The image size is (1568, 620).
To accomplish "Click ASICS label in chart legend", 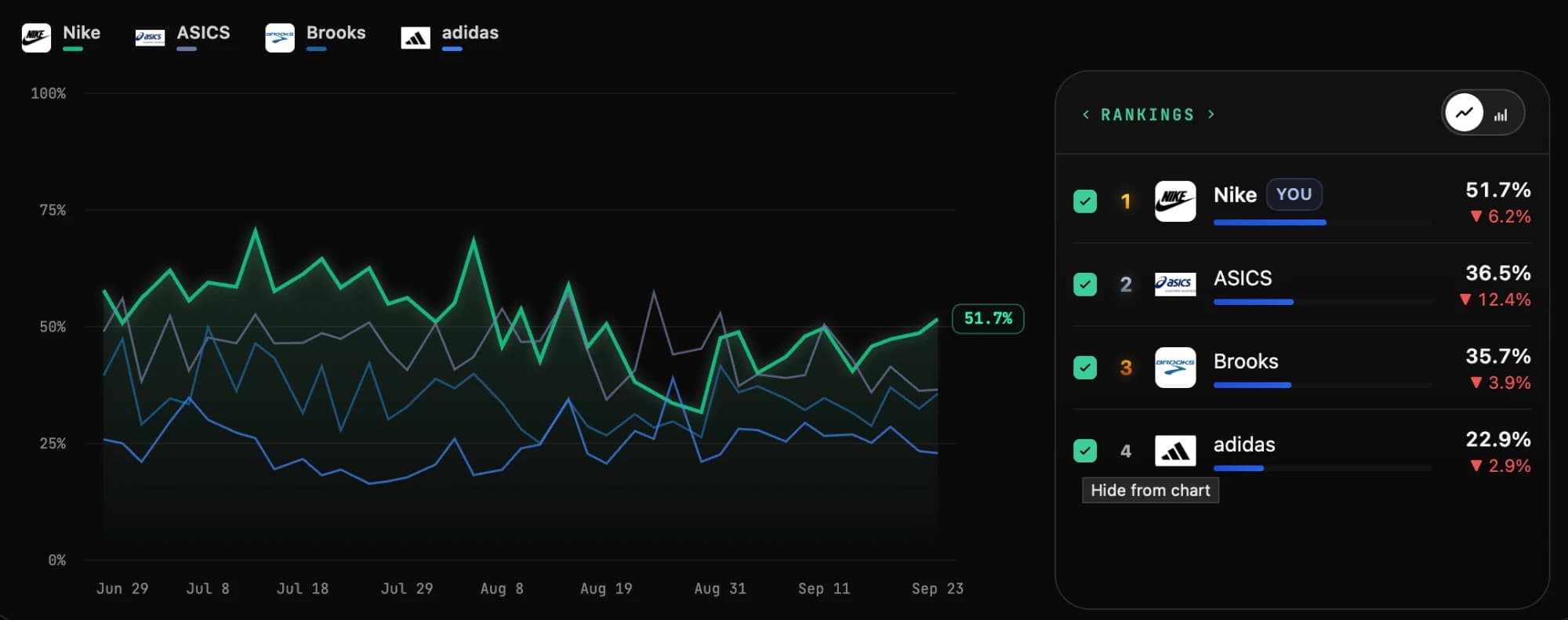I will click(203, 33).
